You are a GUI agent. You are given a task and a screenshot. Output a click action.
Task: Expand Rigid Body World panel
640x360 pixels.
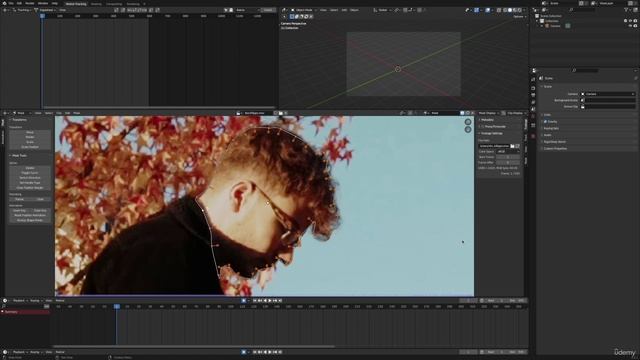(554, 142)
